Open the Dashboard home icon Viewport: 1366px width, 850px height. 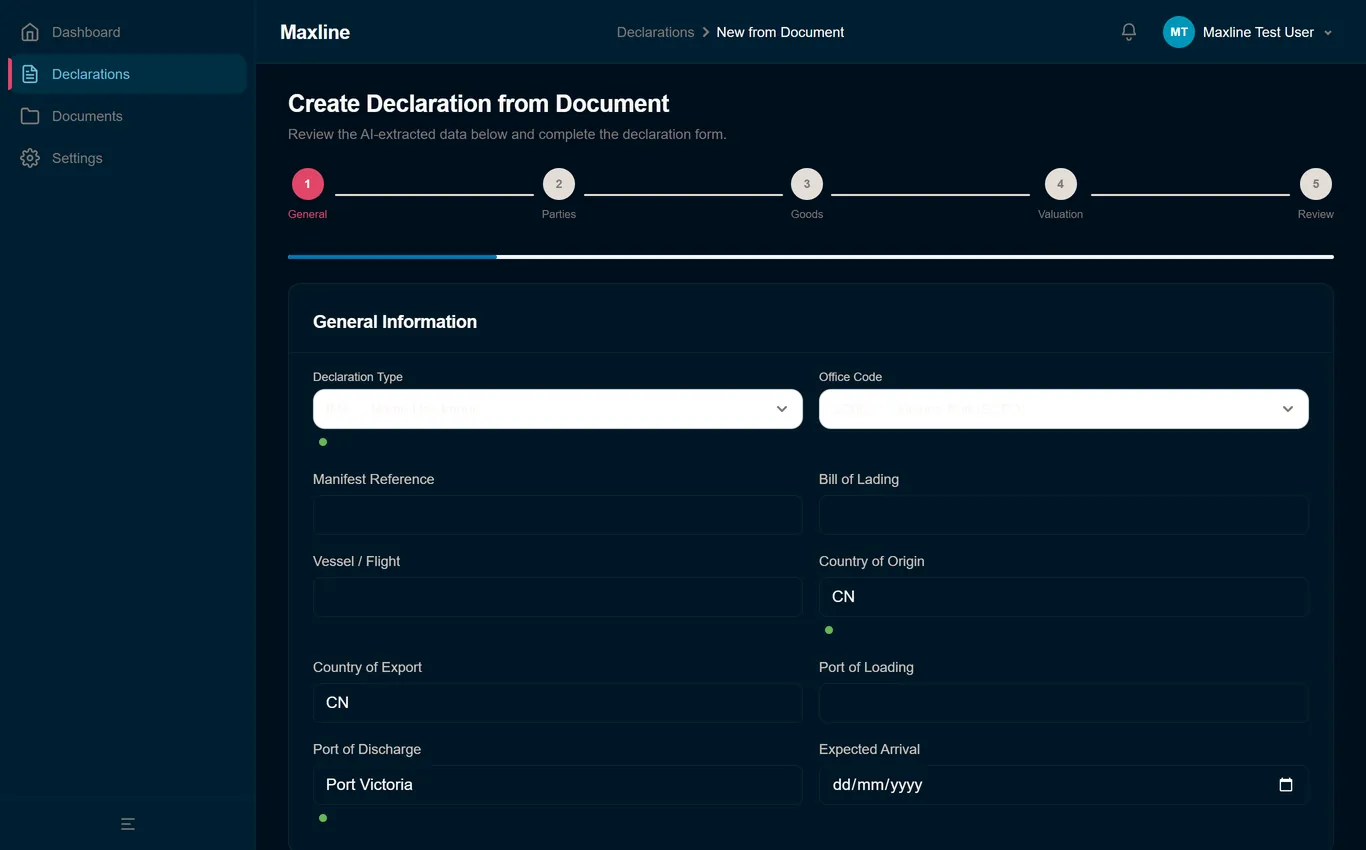click(x=30, y=32)
